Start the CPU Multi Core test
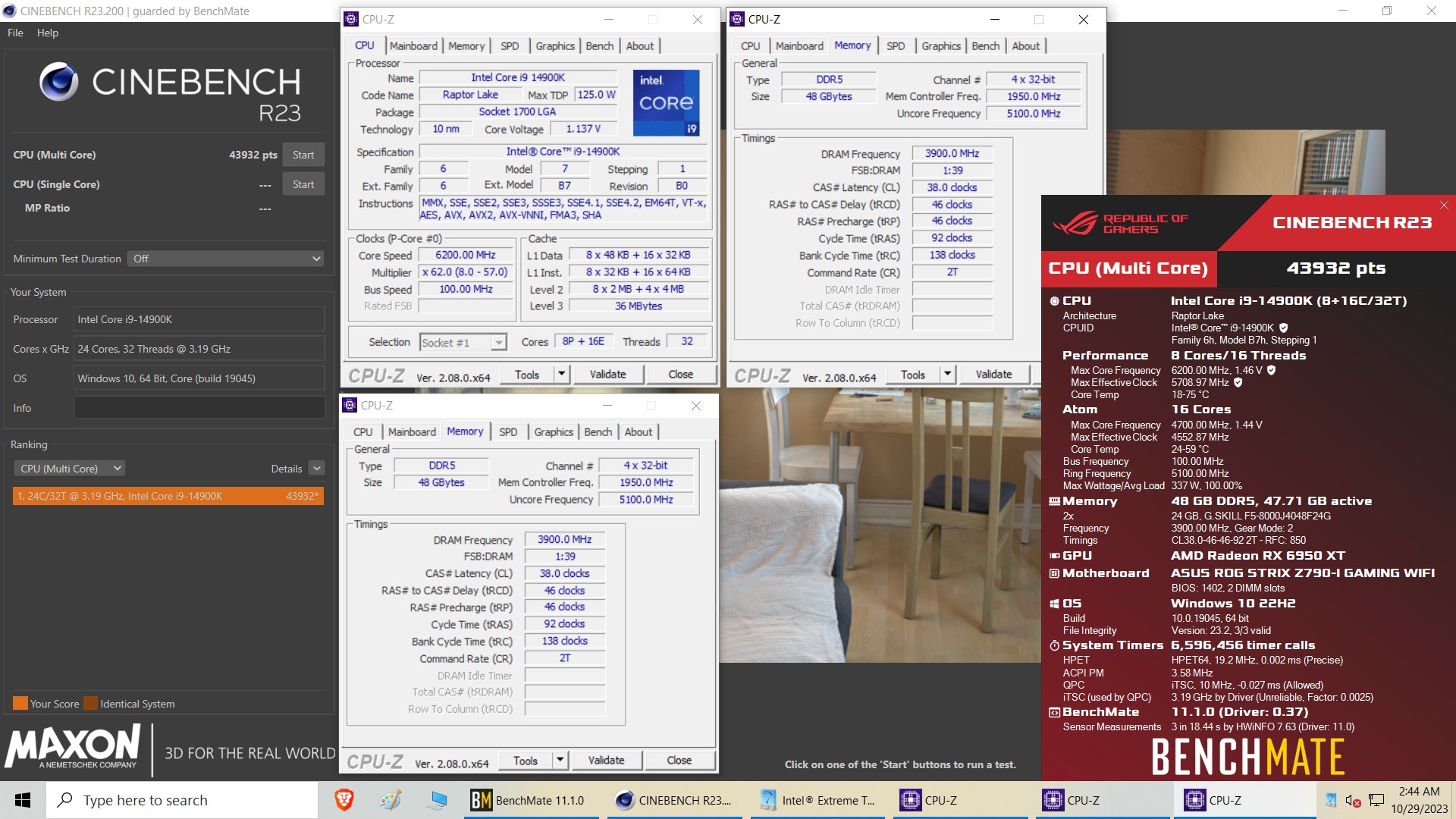1456x819 pixels. click(303, 155)
